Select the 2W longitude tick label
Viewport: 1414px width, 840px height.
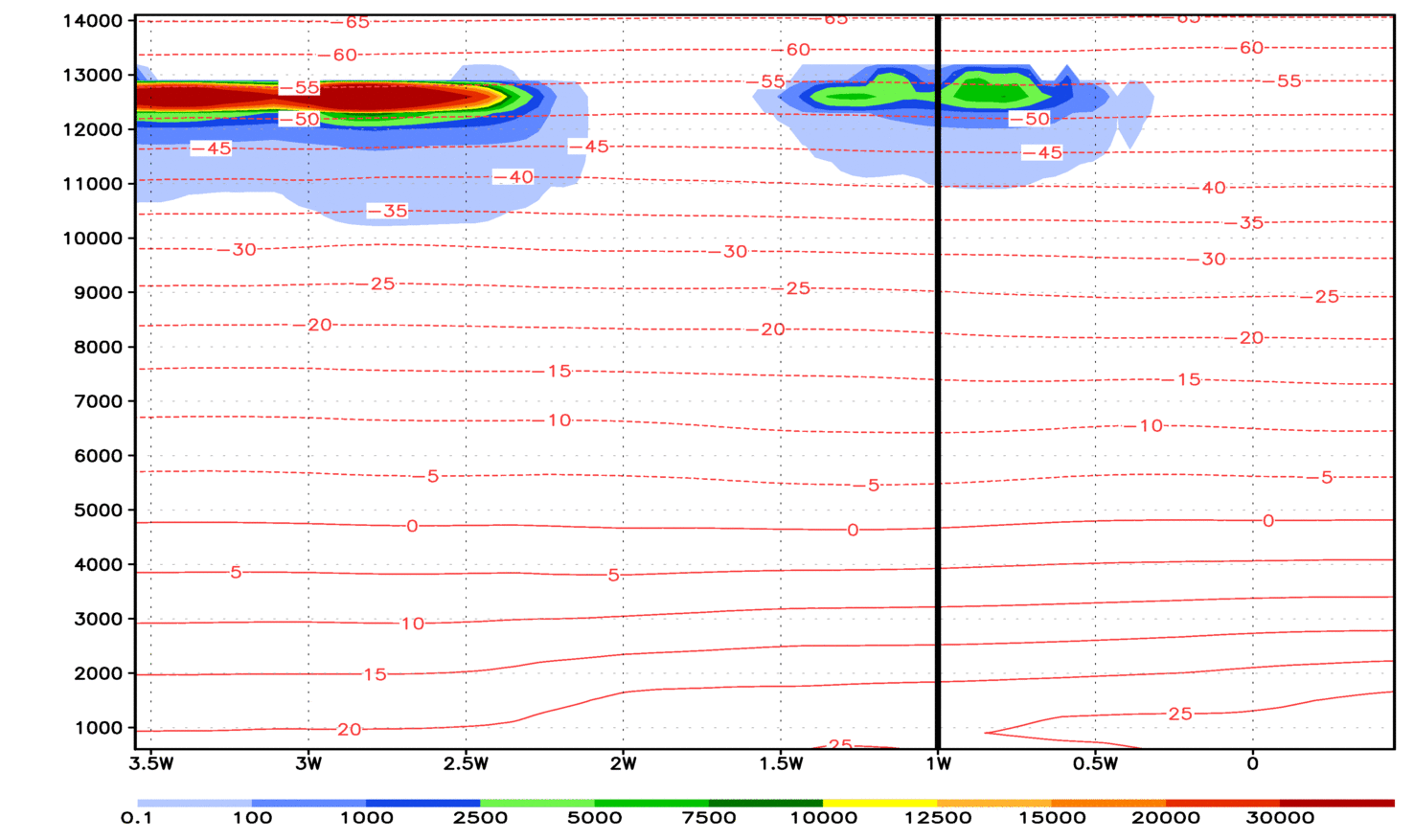tap(623, 763)
